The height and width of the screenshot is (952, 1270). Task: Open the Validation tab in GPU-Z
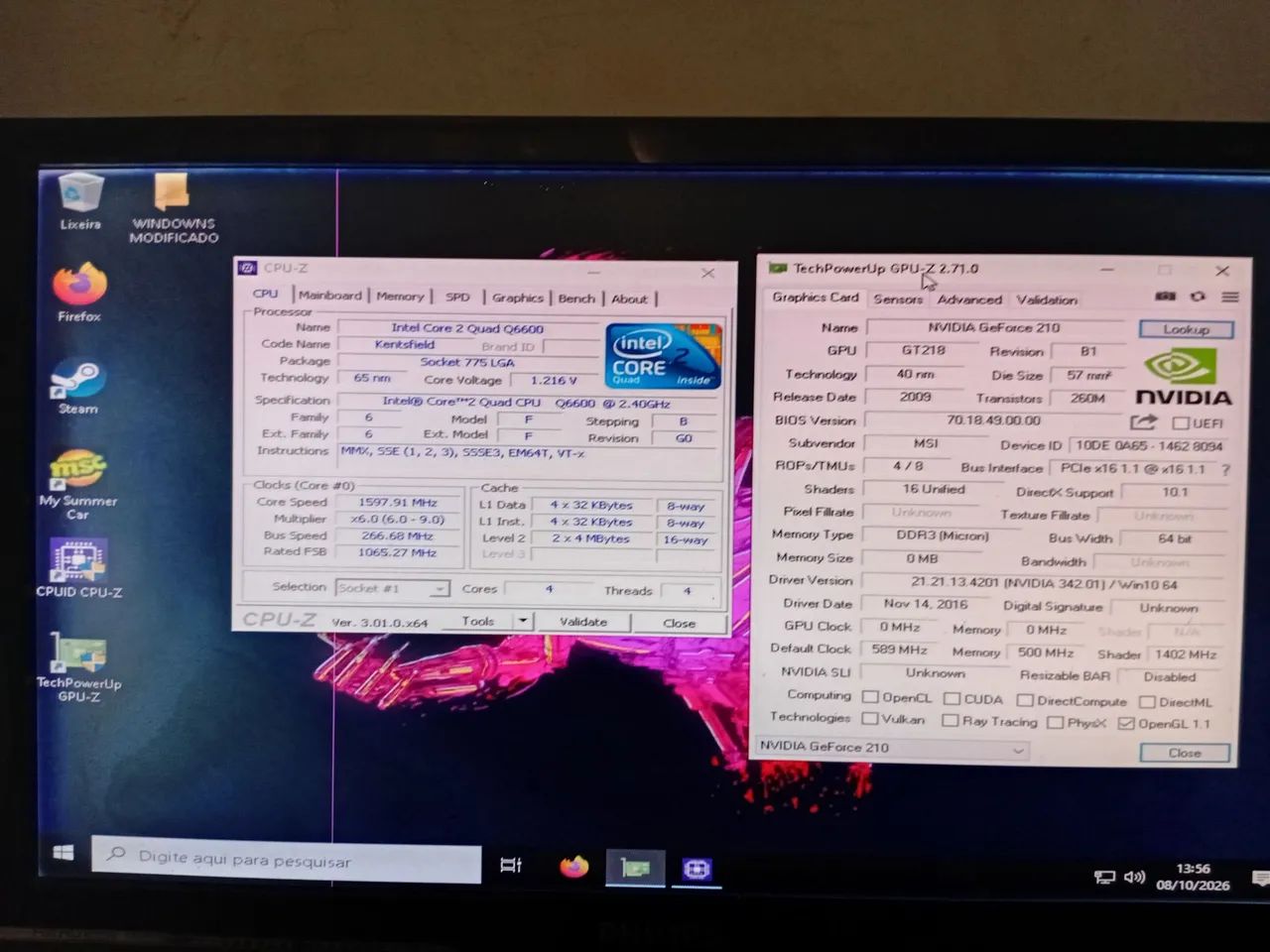point(1046,299)
